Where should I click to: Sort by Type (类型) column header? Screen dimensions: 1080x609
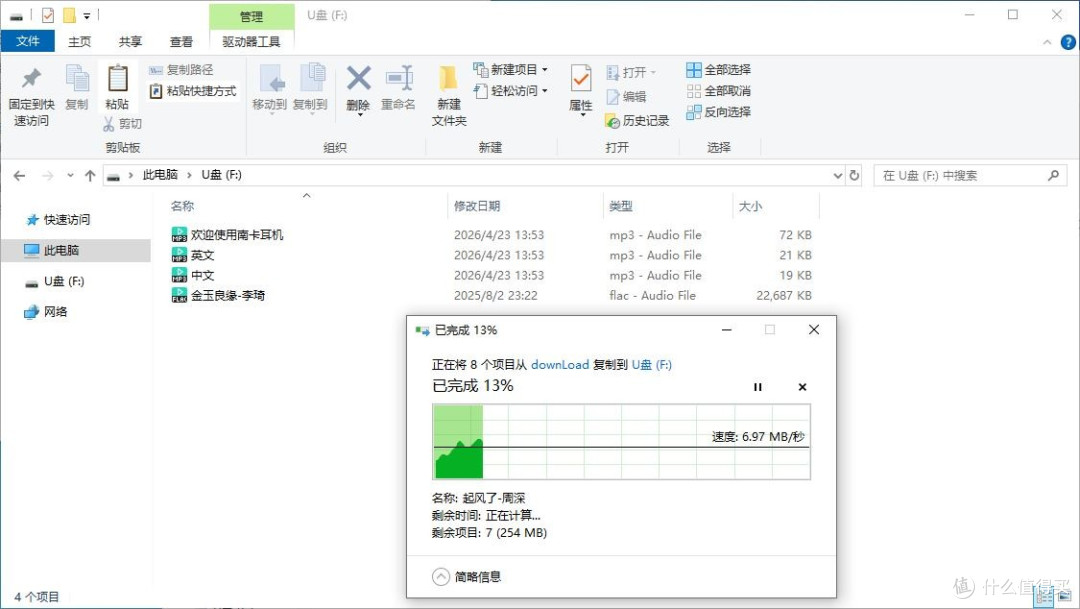(621, 206)
